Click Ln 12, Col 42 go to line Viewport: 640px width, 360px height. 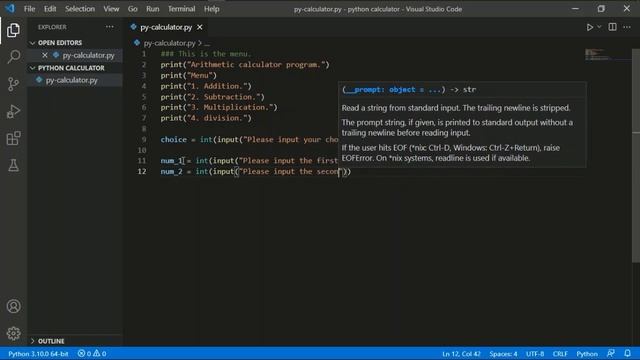(x=461, y=353)
